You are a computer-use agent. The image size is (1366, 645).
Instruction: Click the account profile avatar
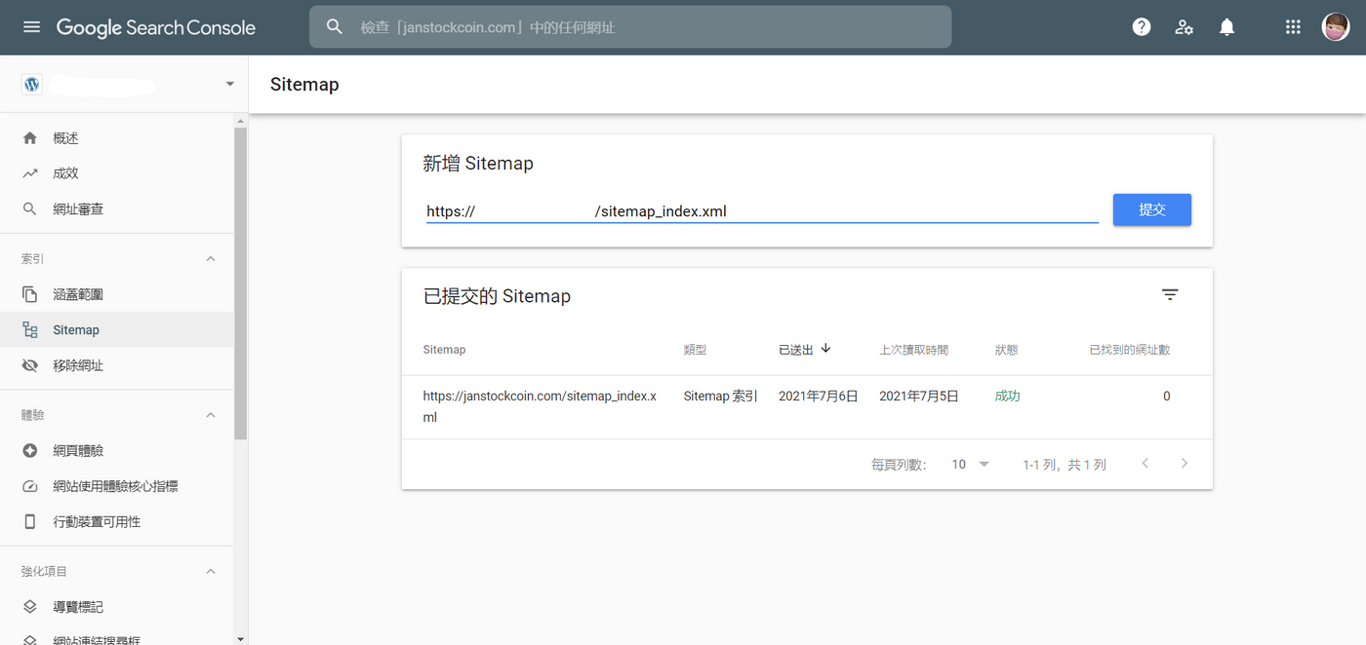(1336, 27)
